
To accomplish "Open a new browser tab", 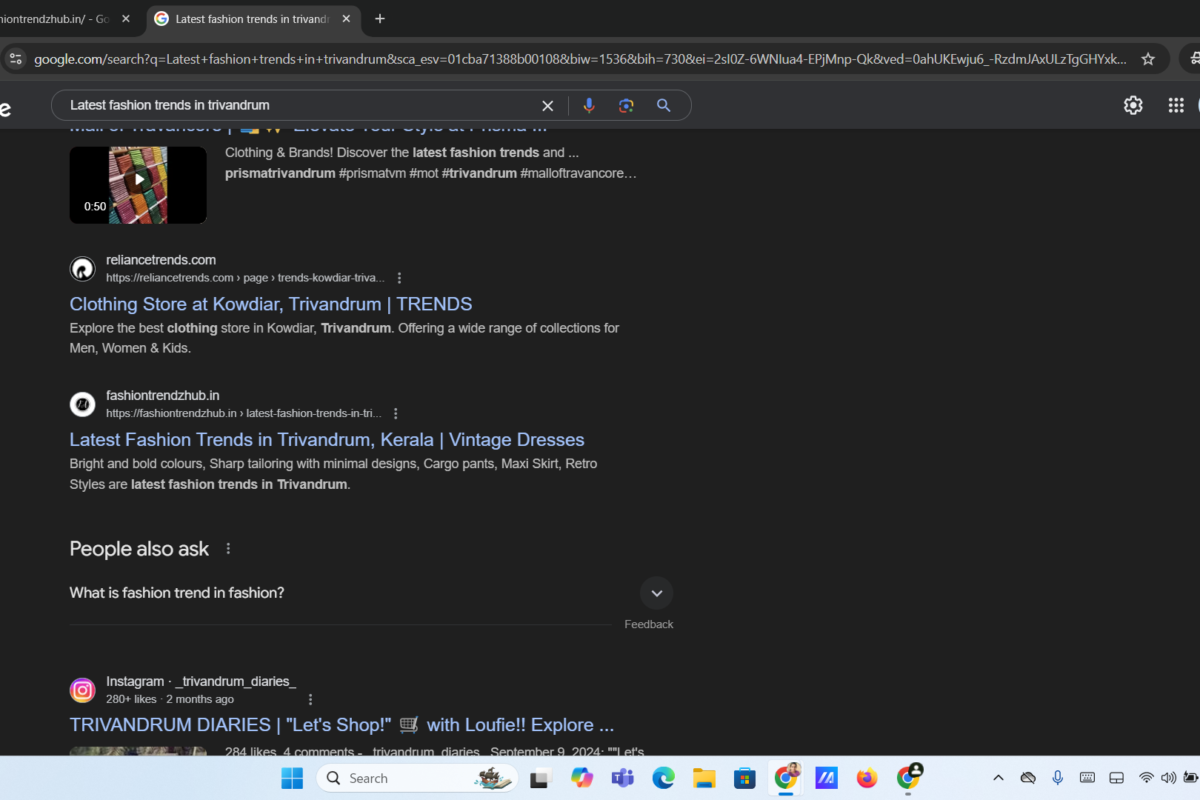I will 380,19.
